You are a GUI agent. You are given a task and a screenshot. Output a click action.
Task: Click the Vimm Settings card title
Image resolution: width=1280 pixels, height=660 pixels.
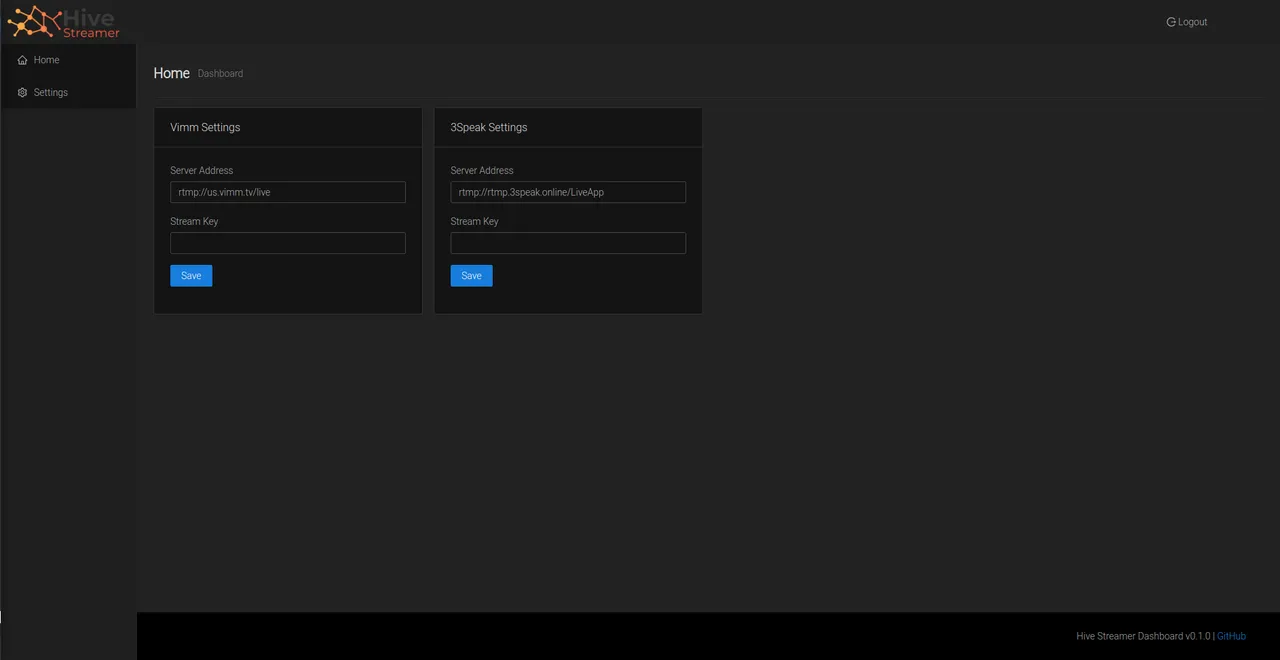click(205, 127)
